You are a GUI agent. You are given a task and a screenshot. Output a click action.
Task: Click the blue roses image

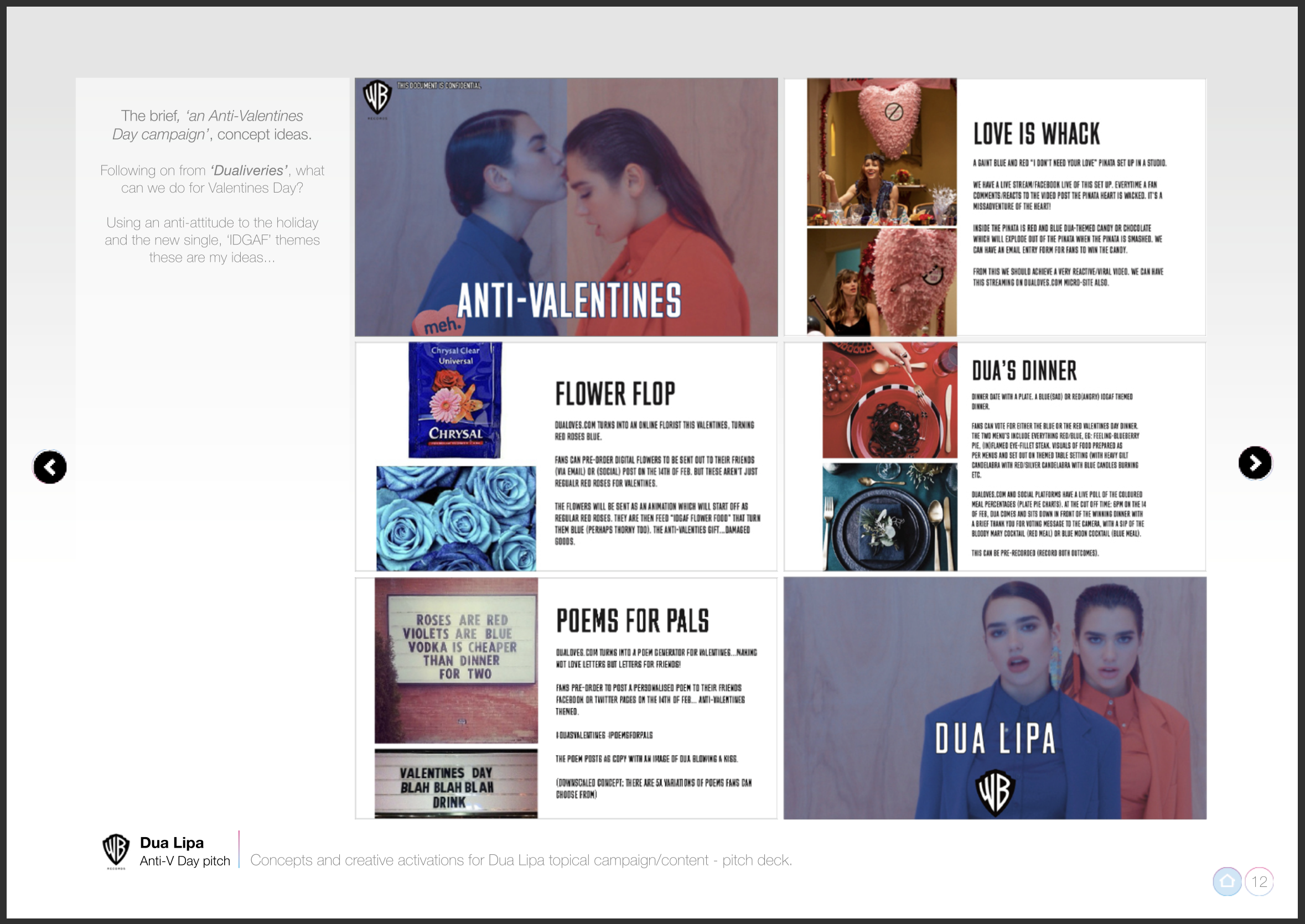point(456,518)
